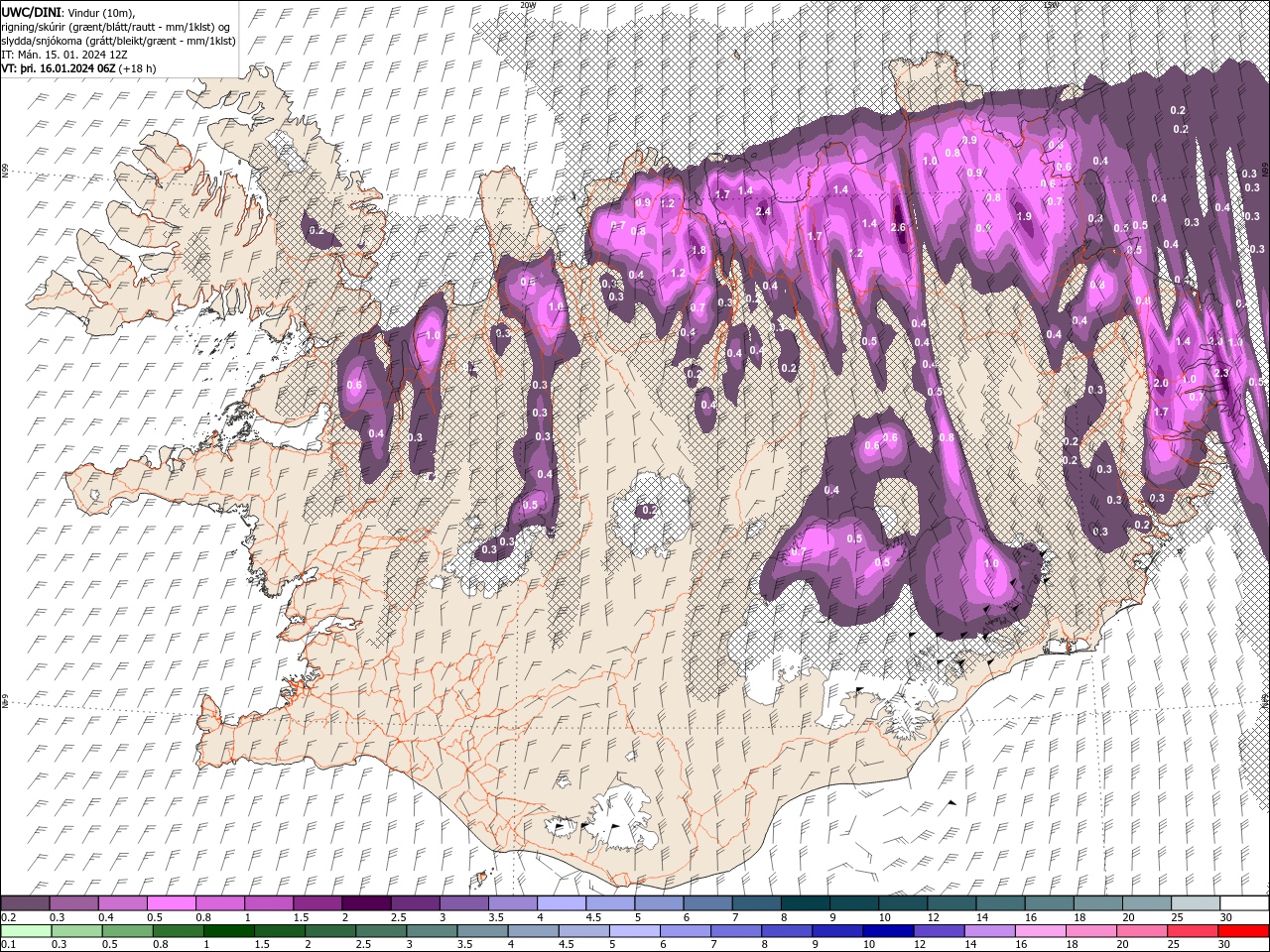Image resolution: width=1270 pixels, height=952 pixels.
Task: Click the 'IT: Mán. 15. 01. 2024 12Z' line
Action: (x=64, y=55)
